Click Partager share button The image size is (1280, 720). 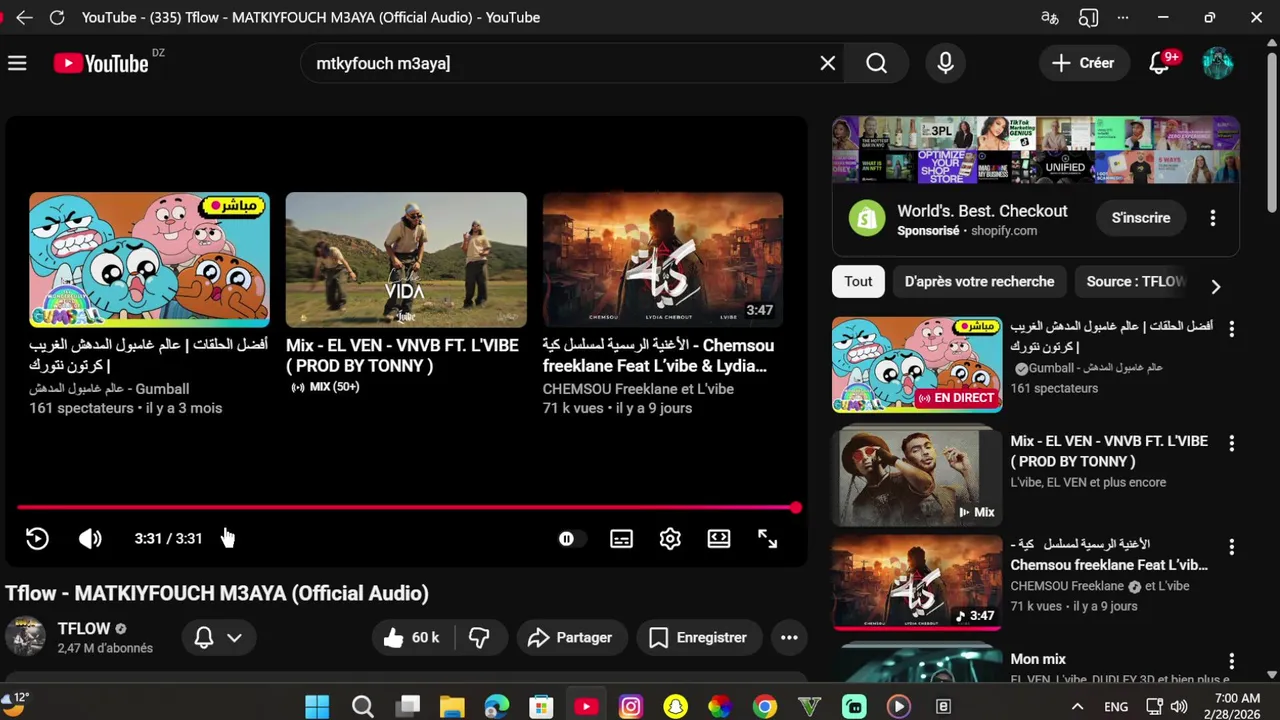tap(571, 637)
